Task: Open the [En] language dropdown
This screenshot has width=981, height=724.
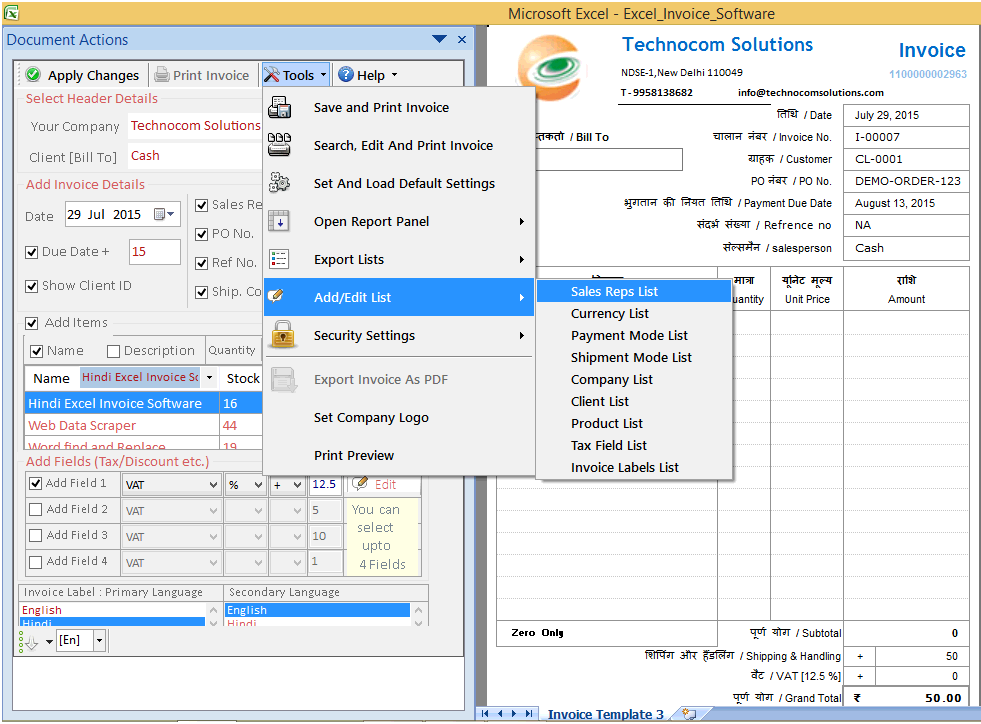Action: click(x=99, y=641)
